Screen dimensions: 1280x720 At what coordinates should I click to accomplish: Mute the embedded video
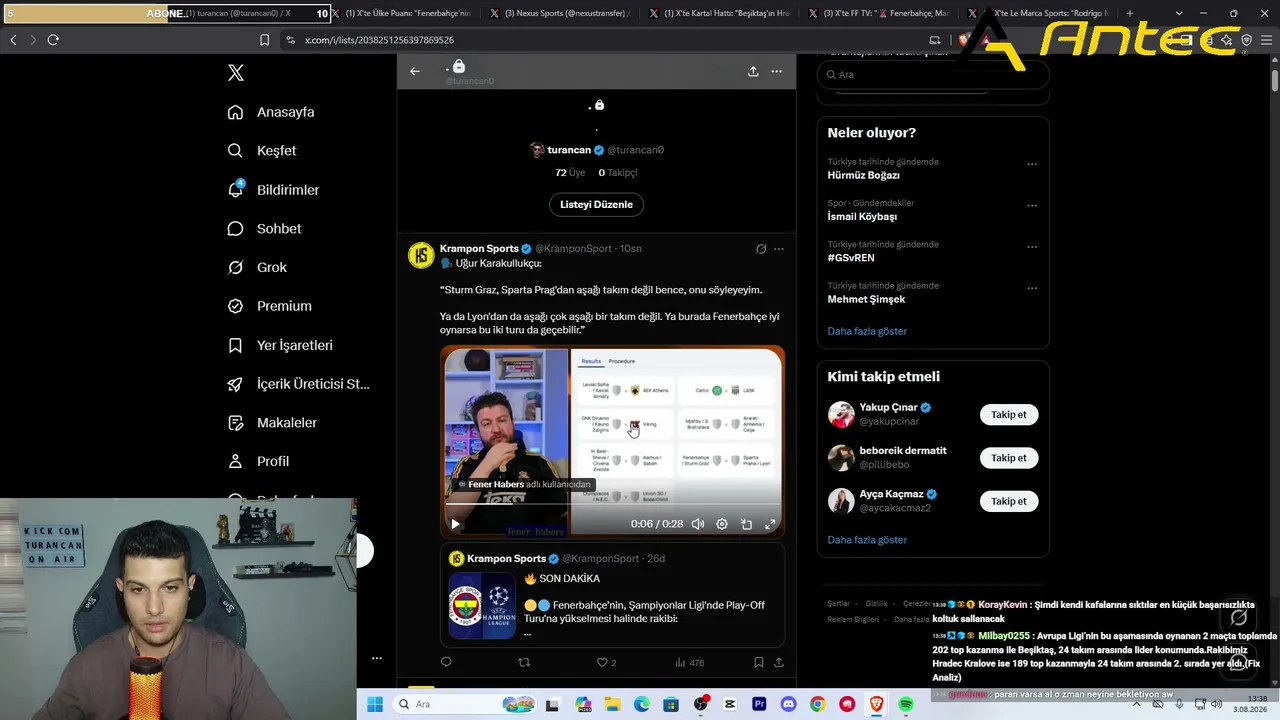[698, 524]
